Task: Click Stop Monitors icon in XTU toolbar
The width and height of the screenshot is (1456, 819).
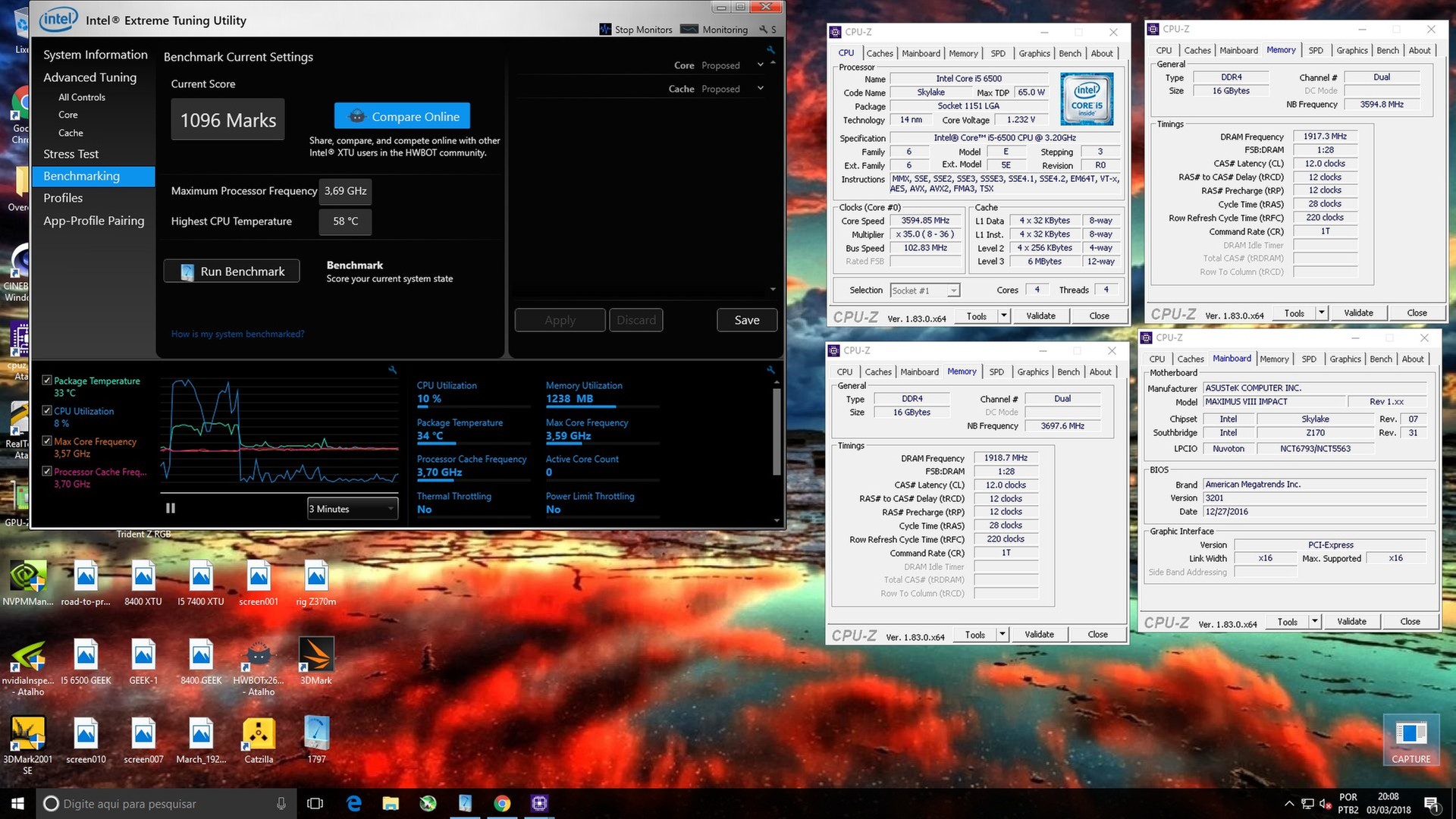Action: tap(604, 30)
